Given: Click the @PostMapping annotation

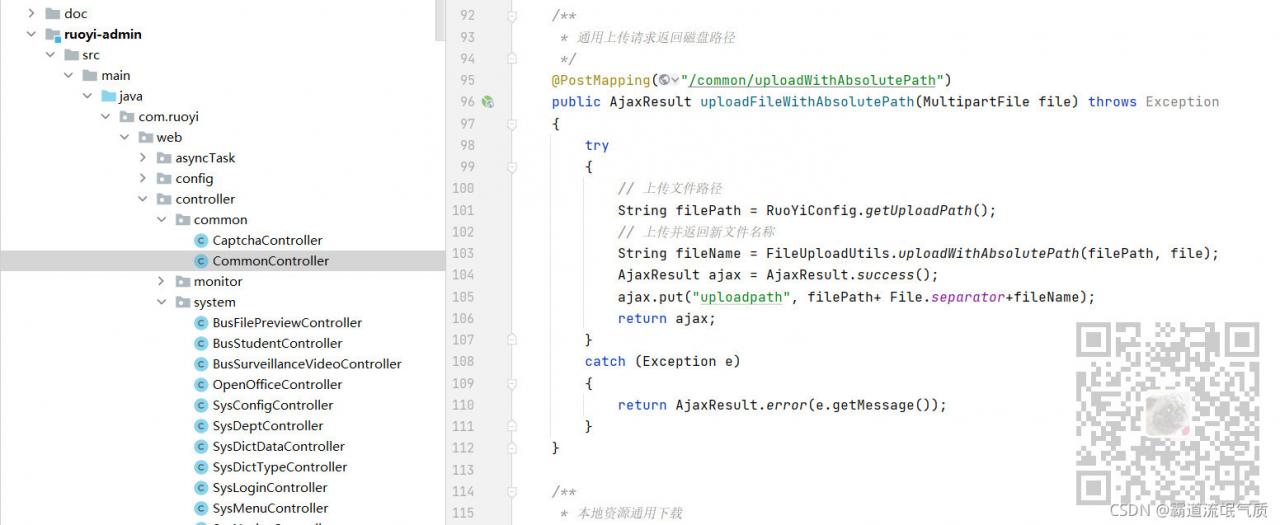Looking at the screenshot, I should pyautogui.click(x=601, y=80).
